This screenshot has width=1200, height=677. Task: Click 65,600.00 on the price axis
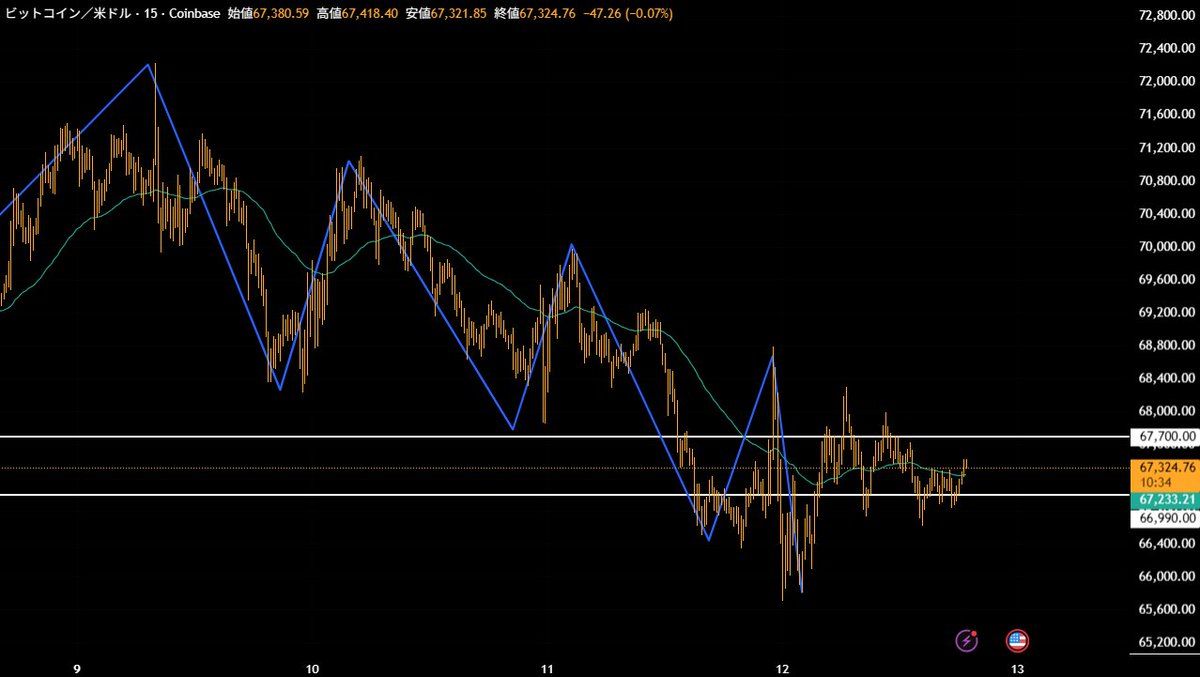pyautogui.click(x=1166, y=609)
